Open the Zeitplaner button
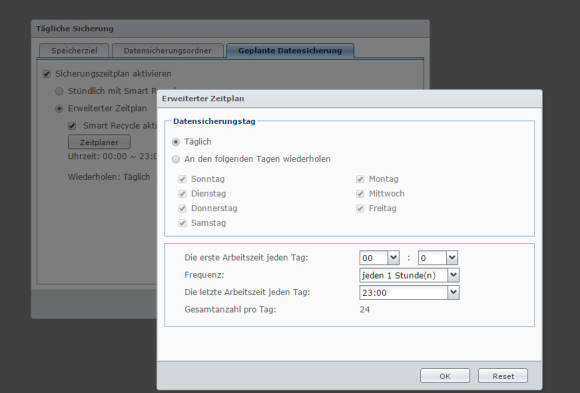 tap(99, 142)
